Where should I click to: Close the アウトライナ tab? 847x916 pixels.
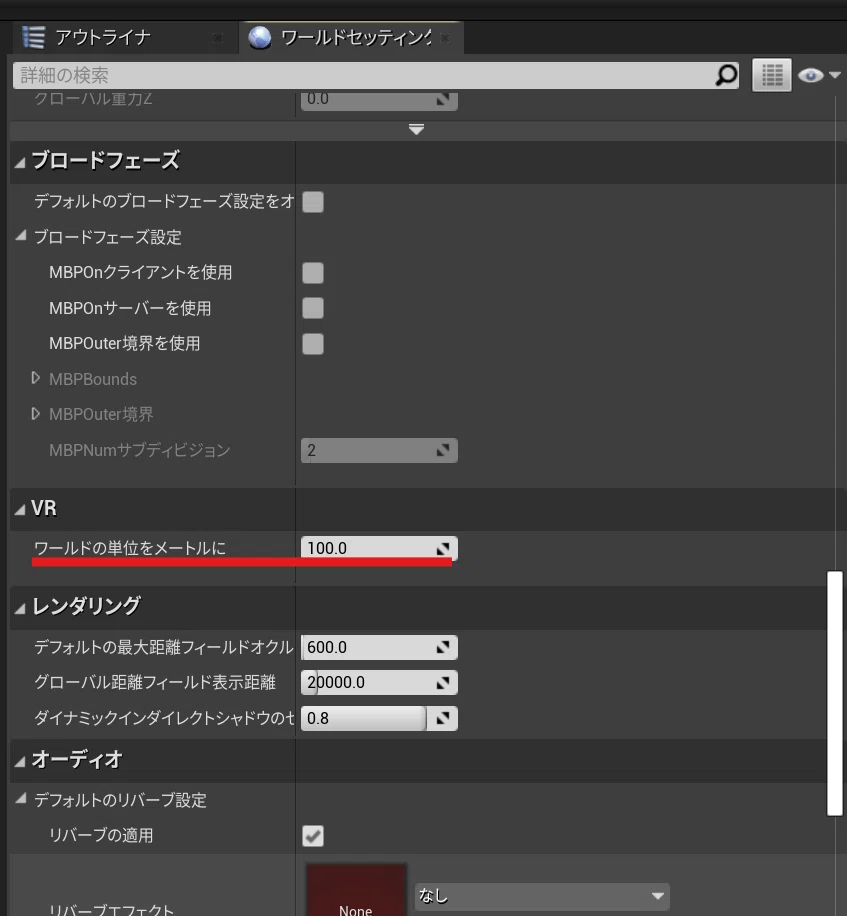218,38
